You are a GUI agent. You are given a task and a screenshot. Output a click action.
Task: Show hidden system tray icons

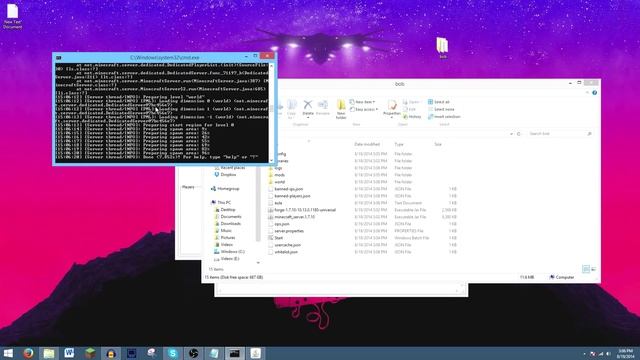(584, 354)
